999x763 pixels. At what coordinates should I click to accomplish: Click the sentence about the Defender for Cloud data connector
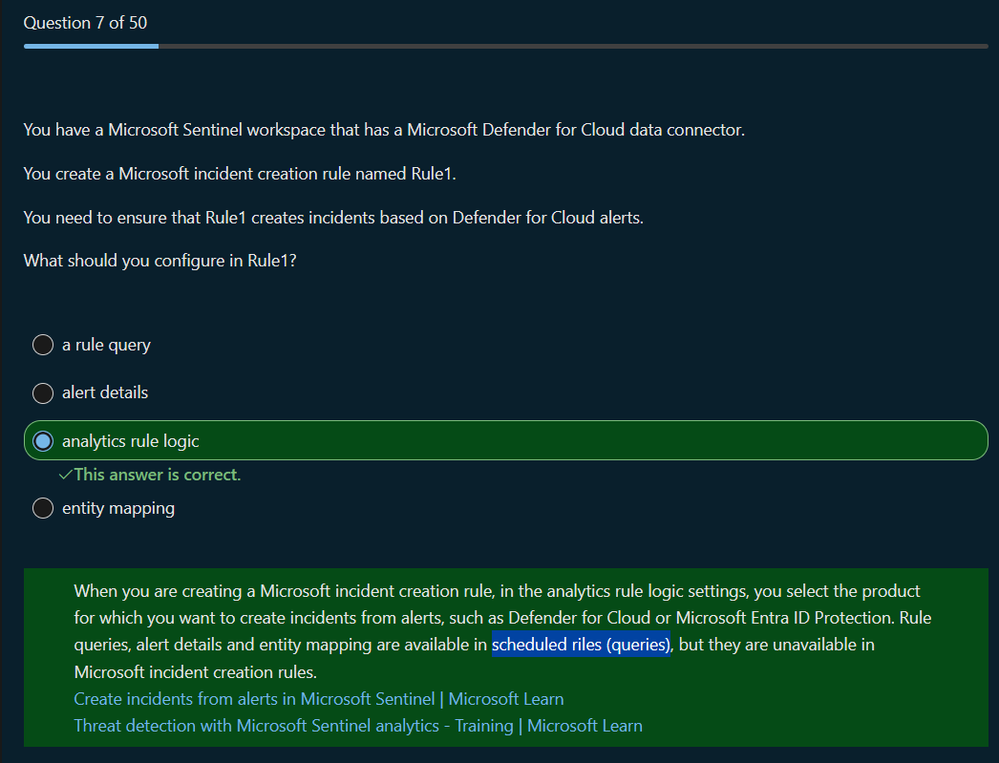(383, 130)
